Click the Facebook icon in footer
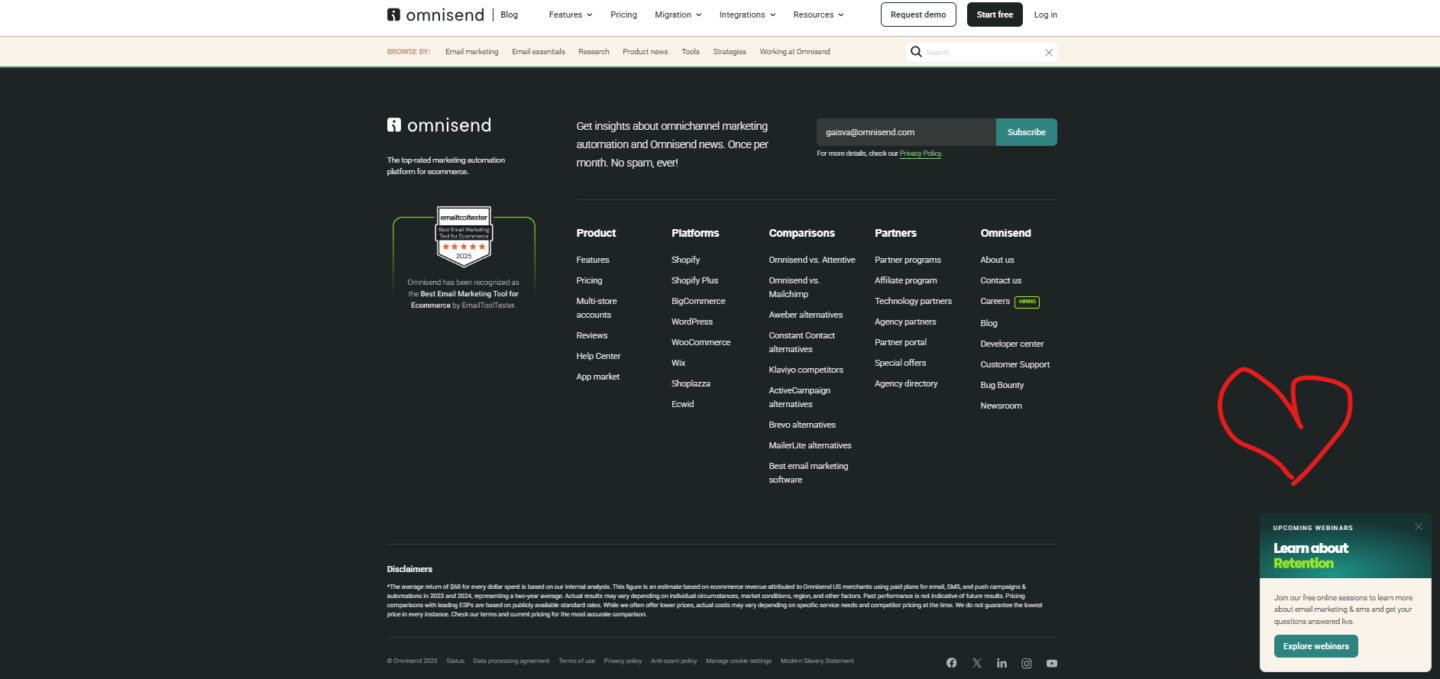1440x679 pixels. (x=951, y=663)
